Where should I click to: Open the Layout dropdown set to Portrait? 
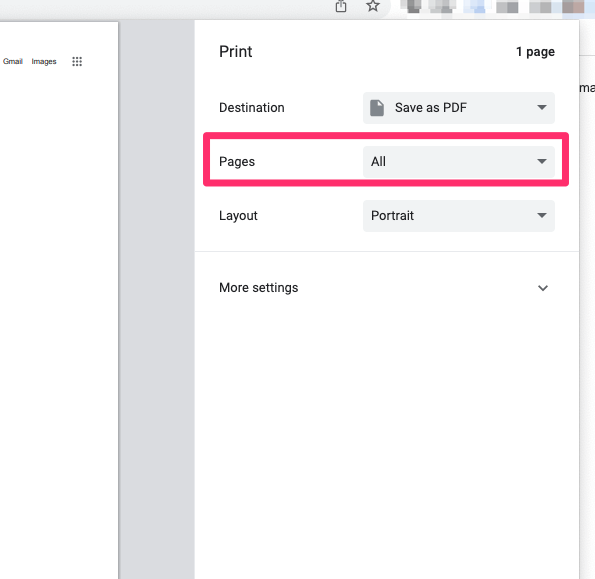point(459,216)
